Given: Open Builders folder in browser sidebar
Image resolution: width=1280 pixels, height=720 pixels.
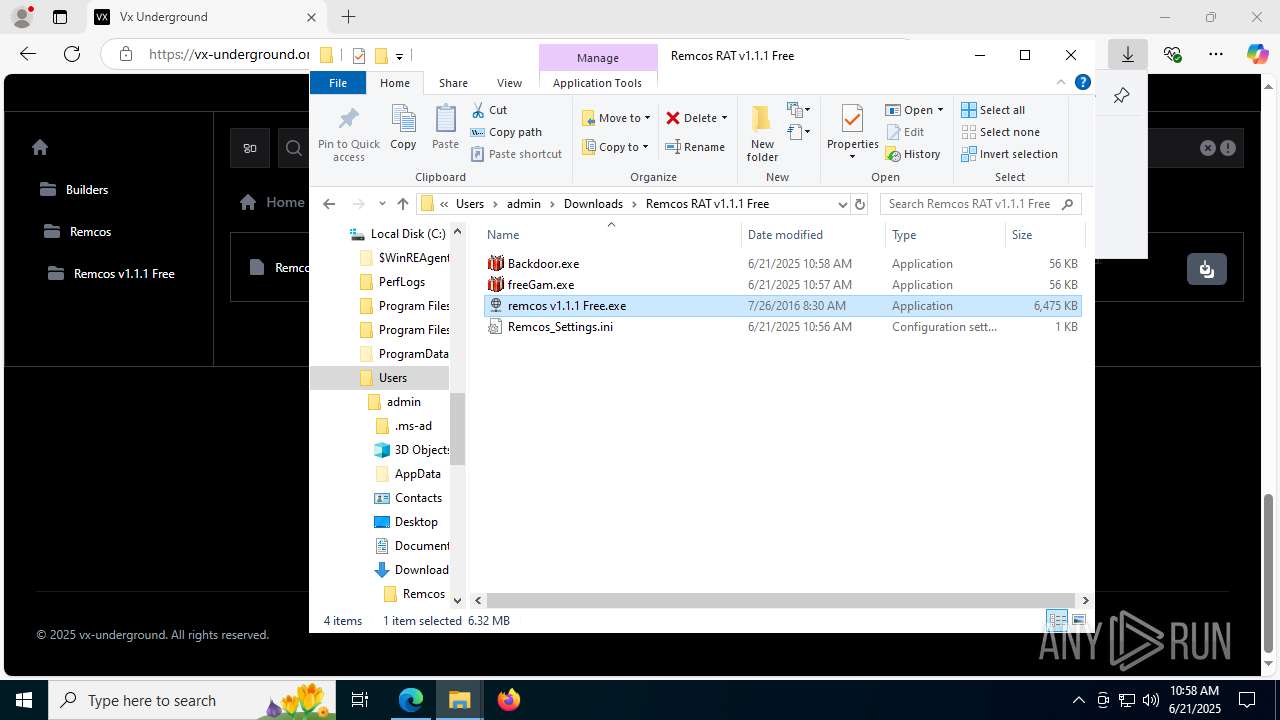Looking at the screenshot, I should 74,190.
